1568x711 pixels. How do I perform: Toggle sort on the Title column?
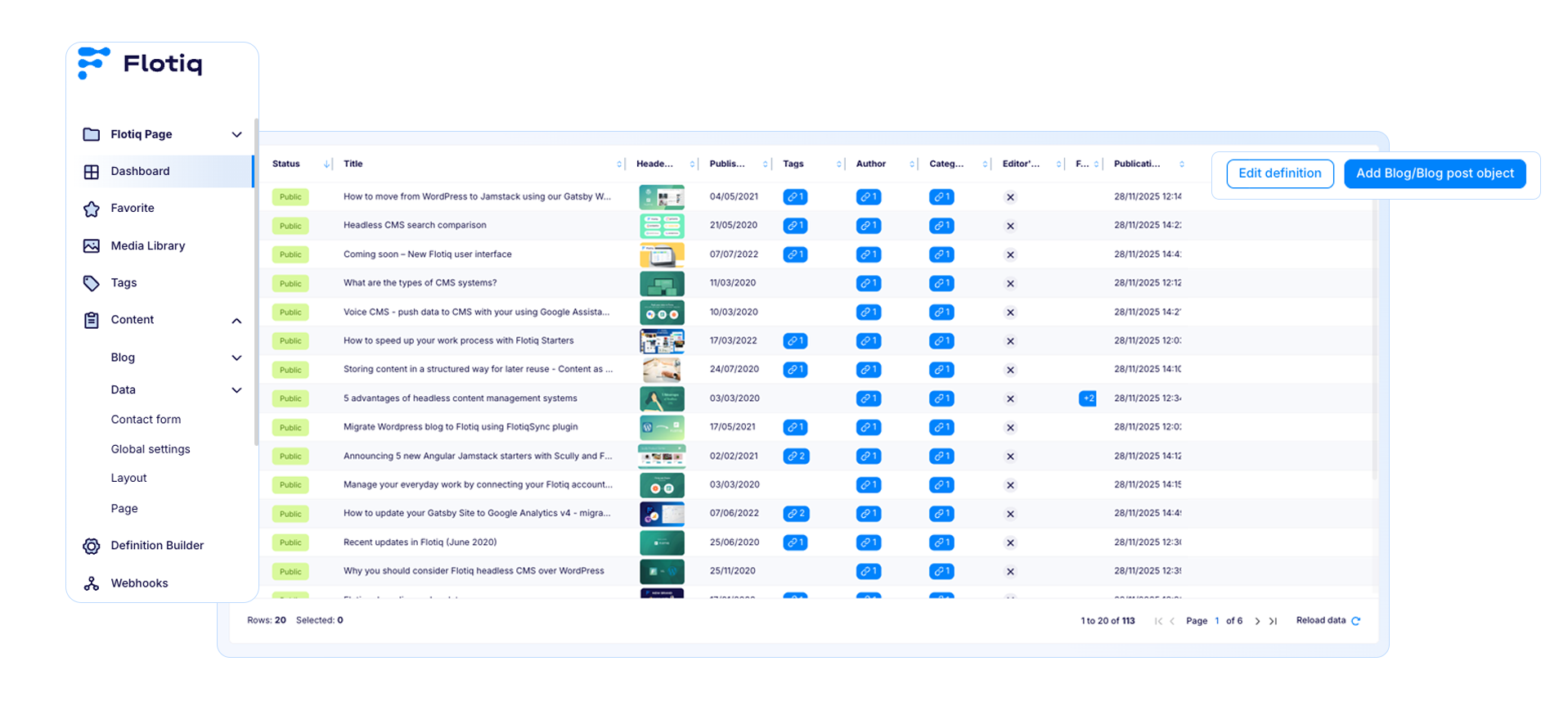point(619,164)
